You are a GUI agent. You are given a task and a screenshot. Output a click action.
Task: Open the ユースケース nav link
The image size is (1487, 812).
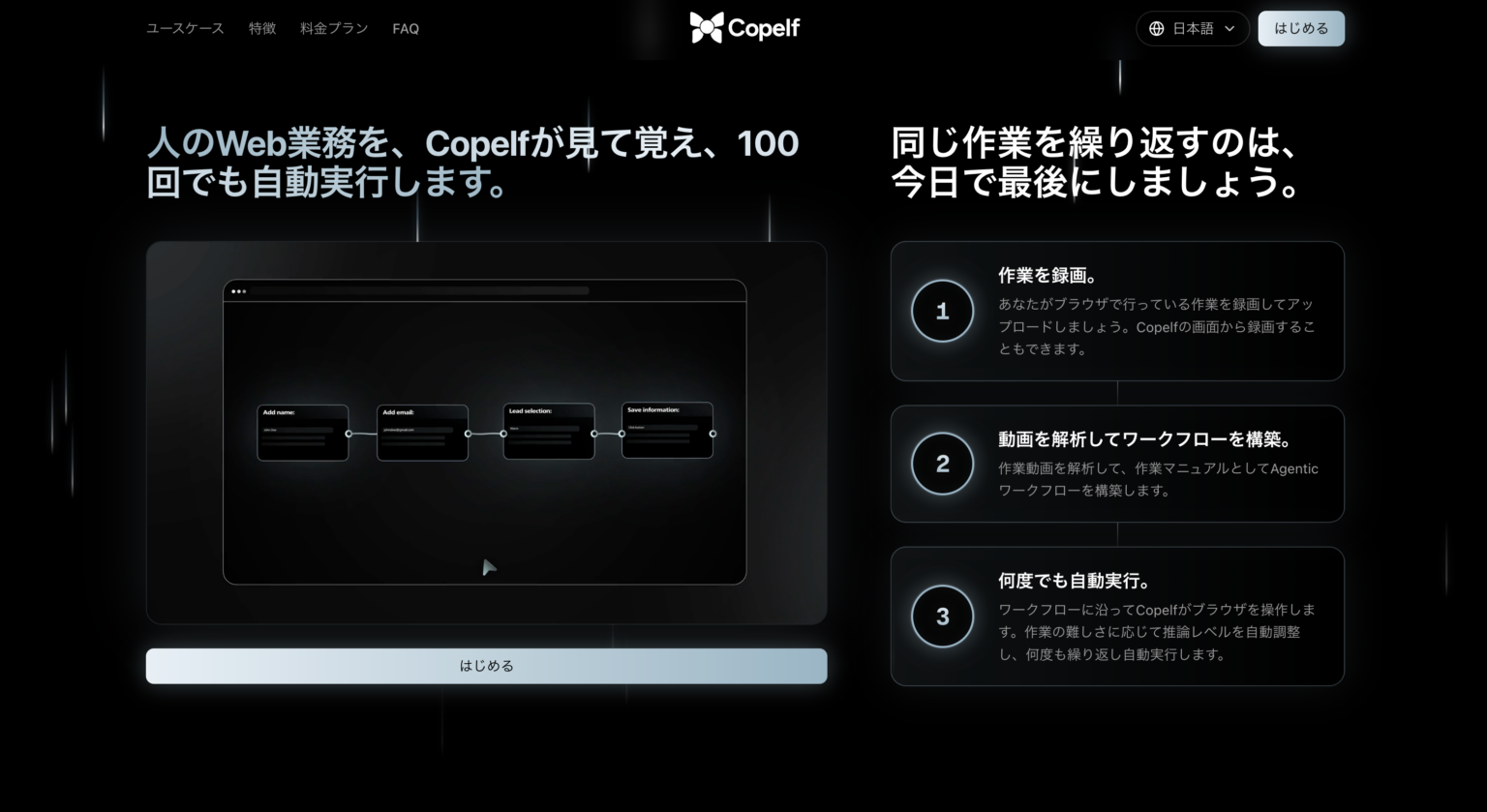[185, 29]
